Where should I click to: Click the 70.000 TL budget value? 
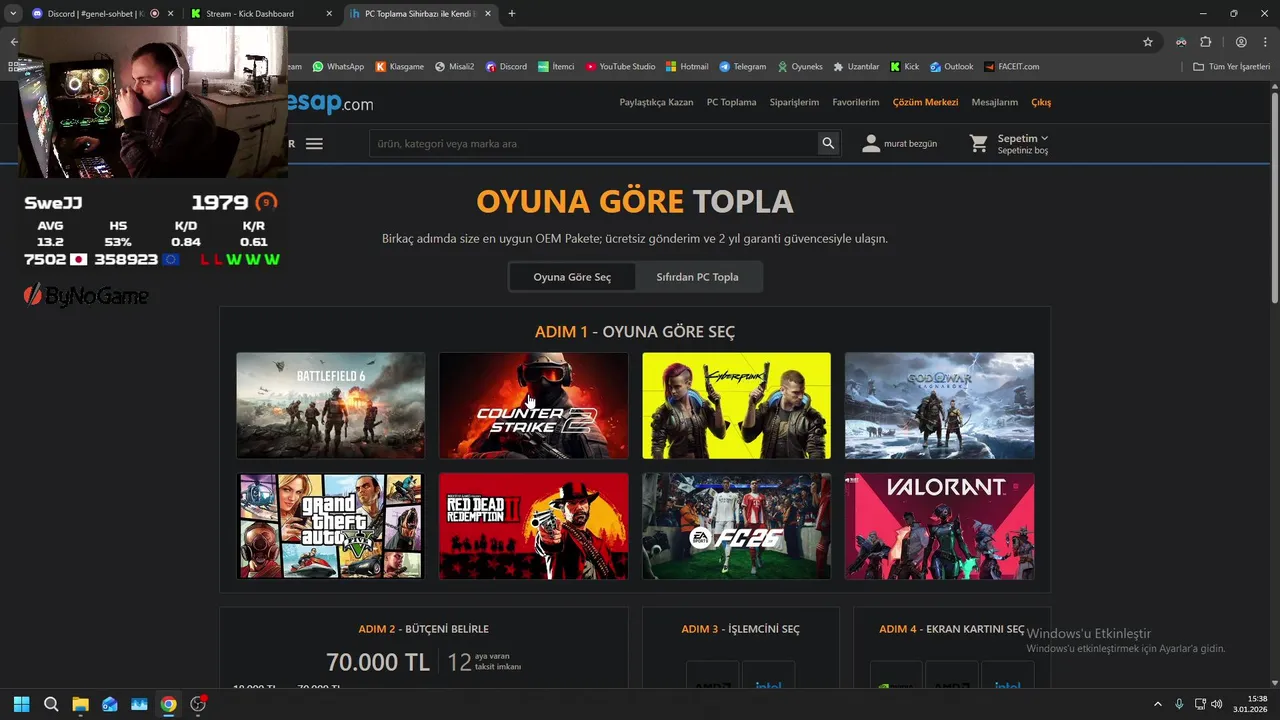[x=377, y=662]
